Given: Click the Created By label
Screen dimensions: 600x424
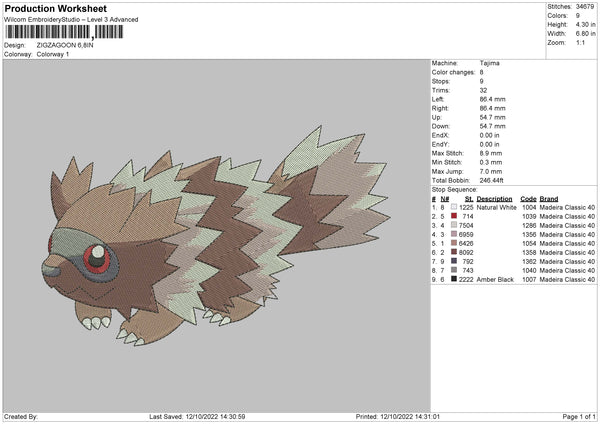Looking at the screenshot, I should click(21, 416).
